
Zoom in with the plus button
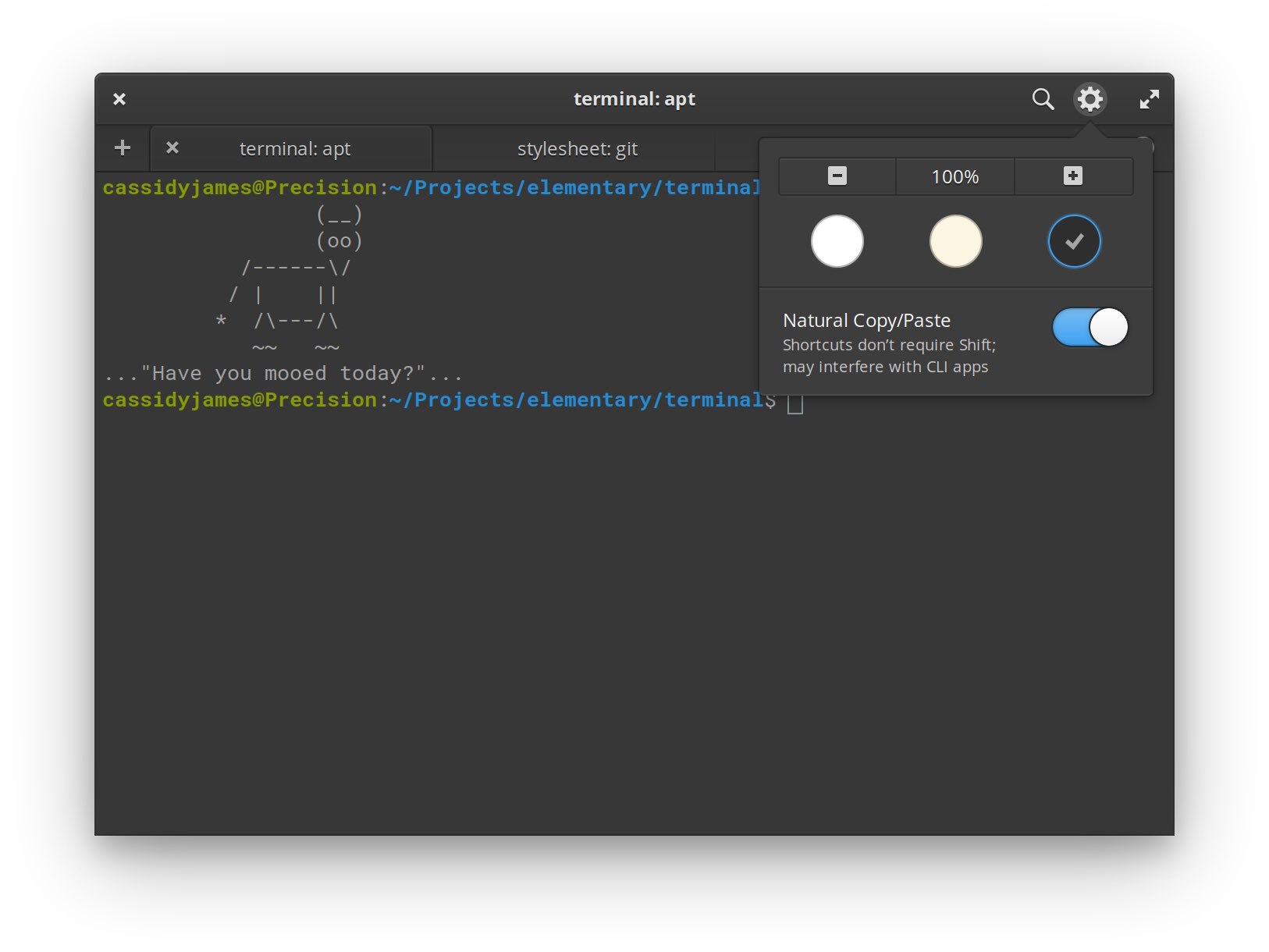coord(1073,176)
